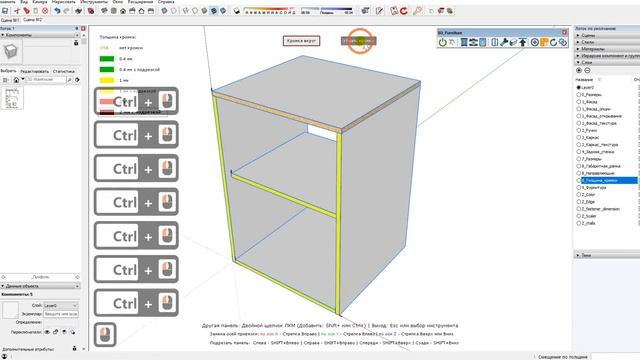Click the green power icon in SD_Furniture toolbar
Screen dimensions: 640x360
[x=442, y=42]
